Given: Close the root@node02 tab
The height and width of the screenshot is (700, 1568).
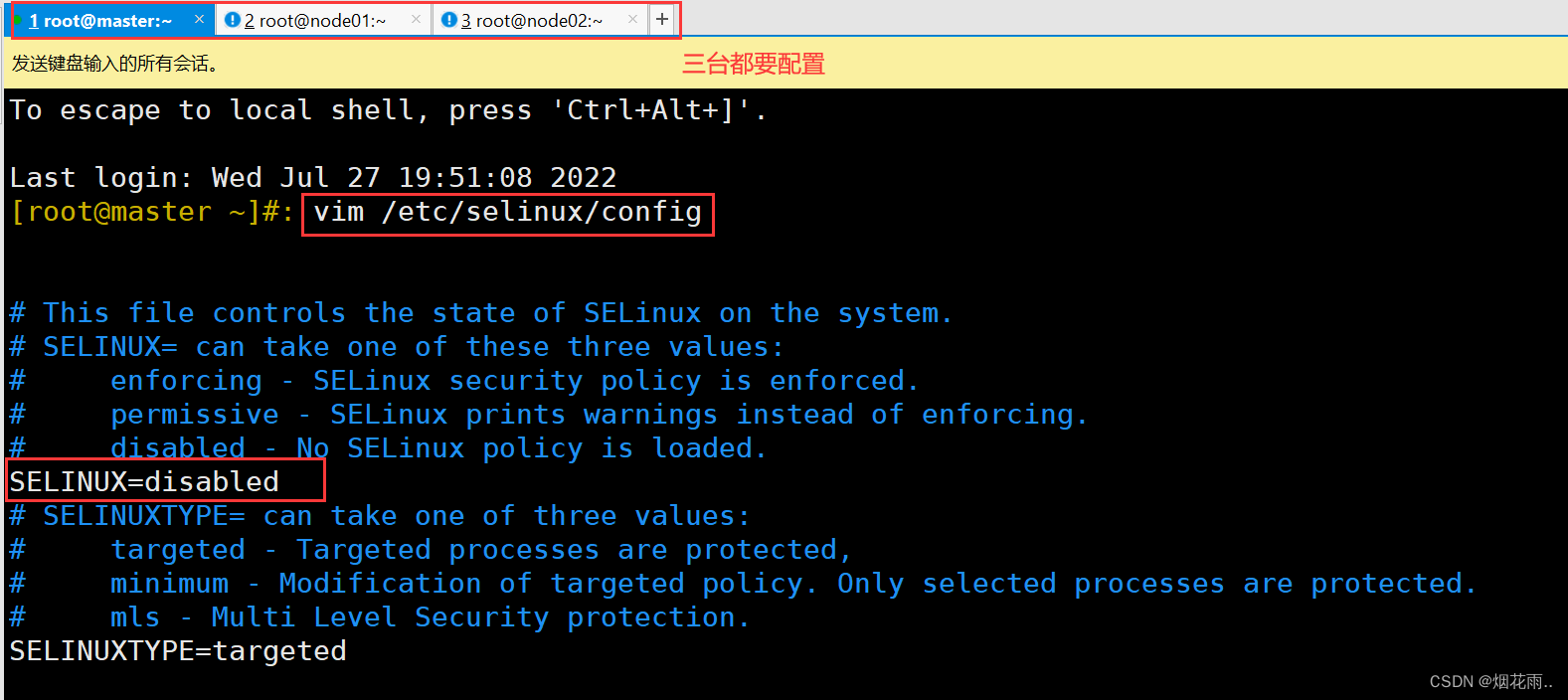Looking at the screenshot, I should coord(632,19).
